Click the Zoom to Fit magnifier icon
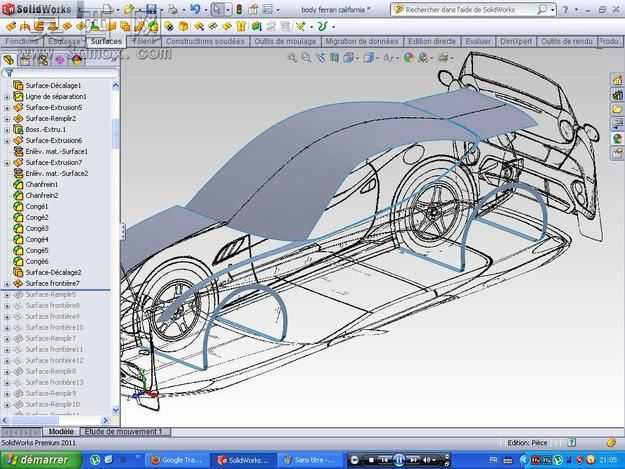625x469 pixels. 292,58
